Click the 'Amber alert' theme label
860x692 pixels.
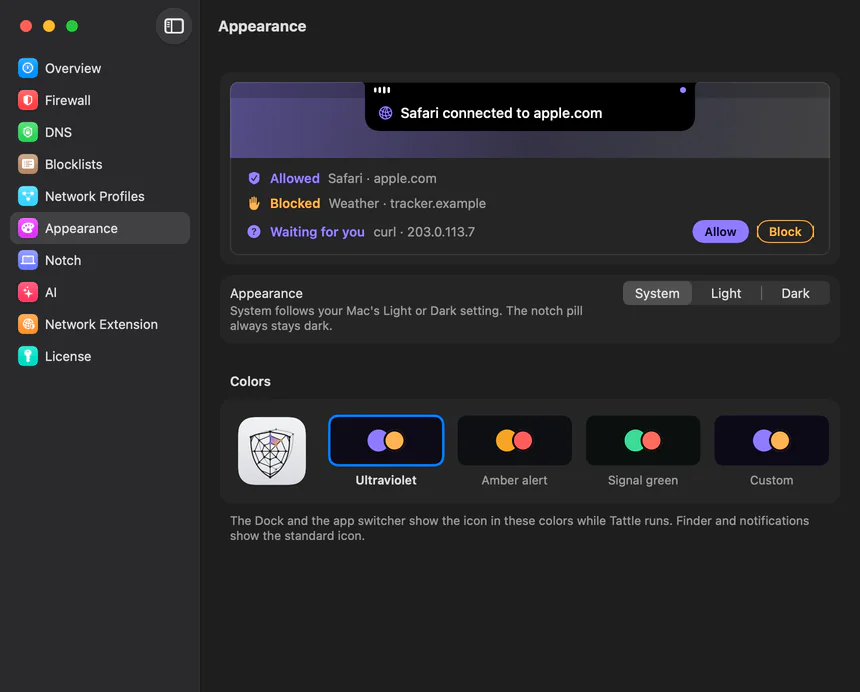pyautogui.click(x=514, y=480)
